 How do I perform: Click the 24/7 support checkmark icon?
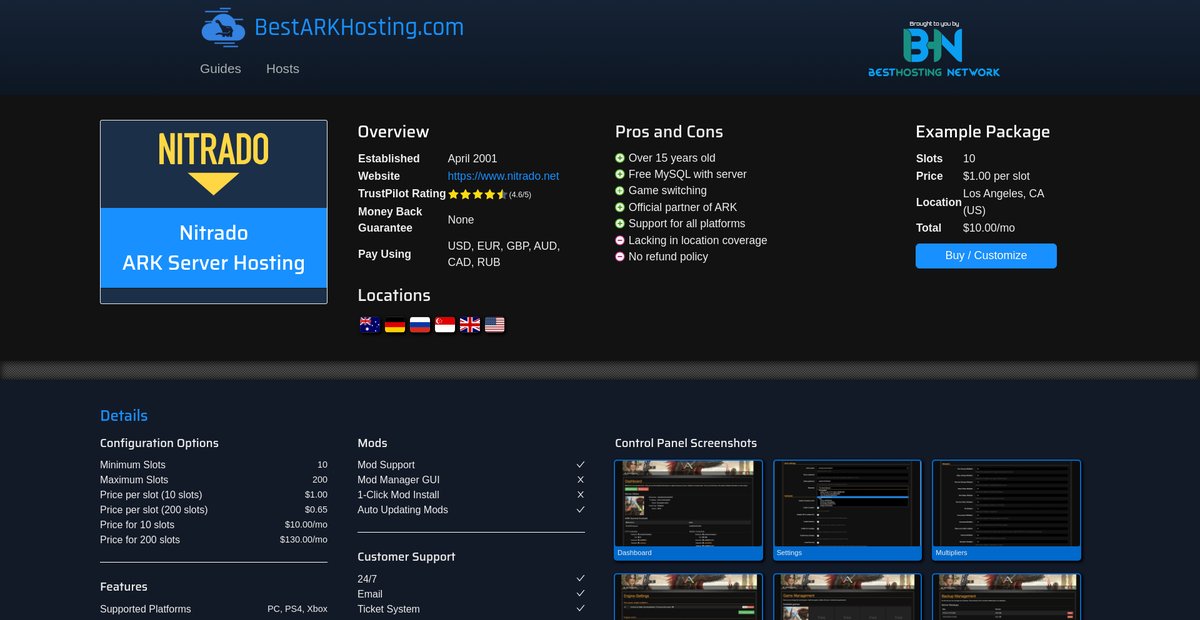pos(580,579)
